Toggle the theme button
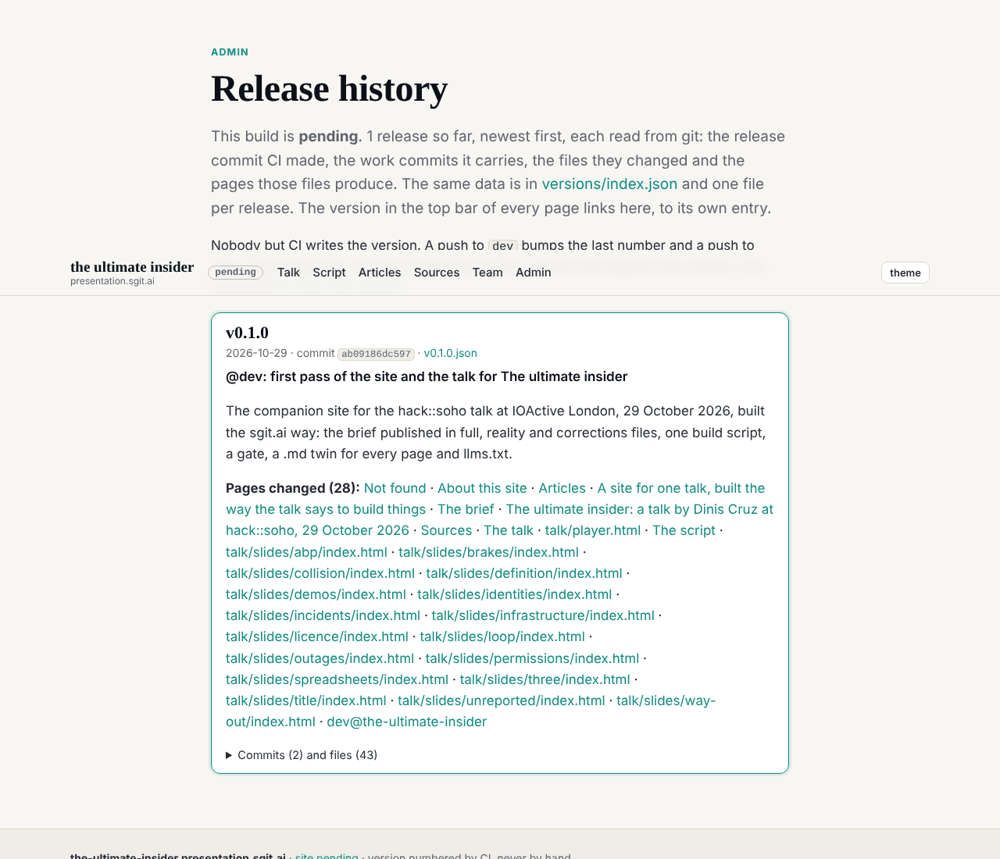The image size is (1000, 859). (905, 273)
